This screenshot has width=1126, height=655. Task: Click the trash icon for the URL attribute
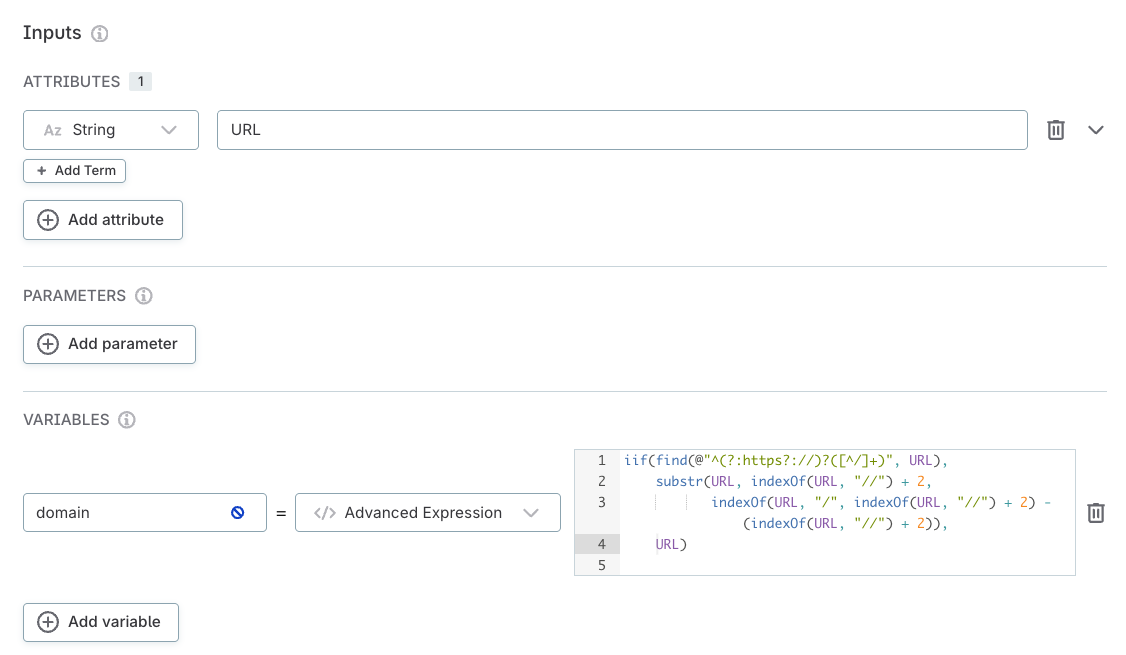1056,129
